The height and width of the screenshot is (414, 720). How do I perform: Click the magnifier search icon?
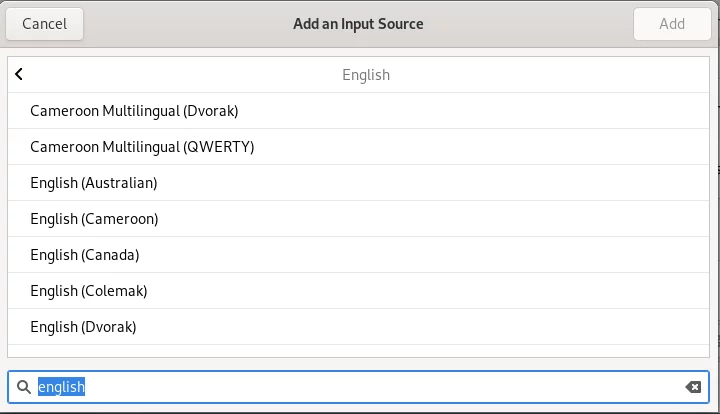tap(24, 387)
